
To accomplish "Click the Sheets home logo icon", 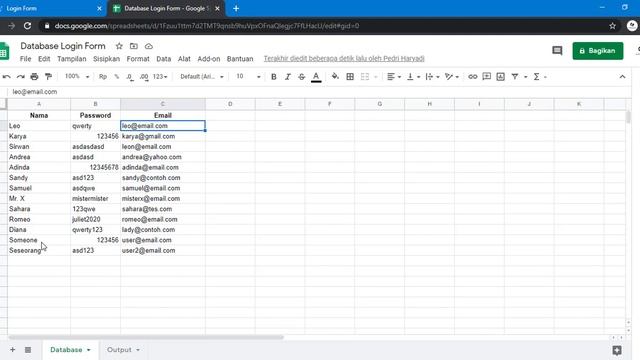I will tap(4, 51).
